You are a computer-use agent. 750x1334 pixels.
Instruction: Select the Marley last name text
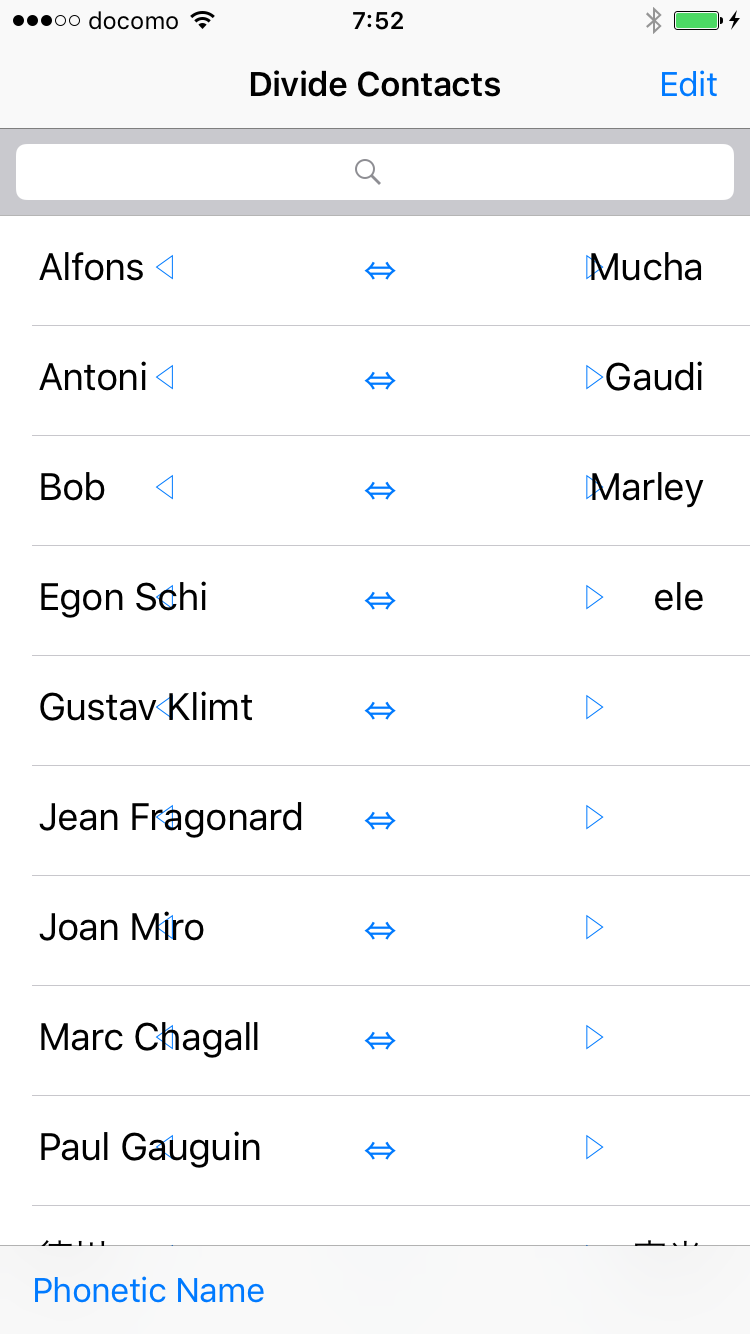[650, 487]
